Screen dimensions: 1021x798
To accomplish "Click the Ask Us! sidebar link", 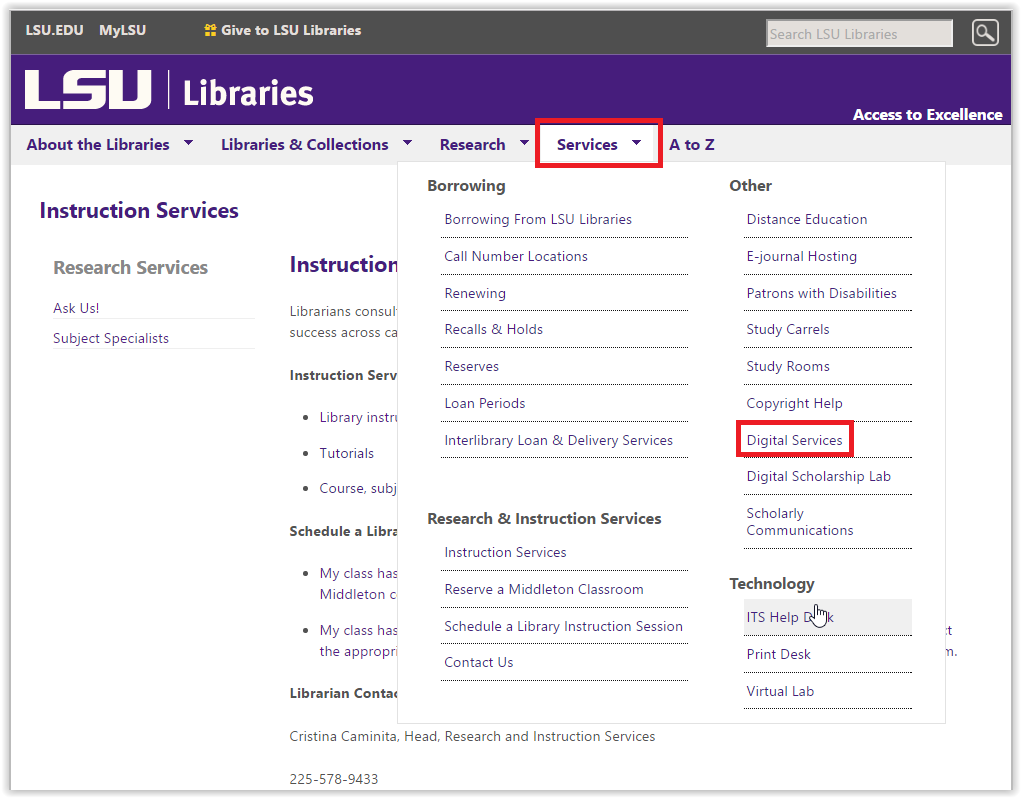I will 76,308.
